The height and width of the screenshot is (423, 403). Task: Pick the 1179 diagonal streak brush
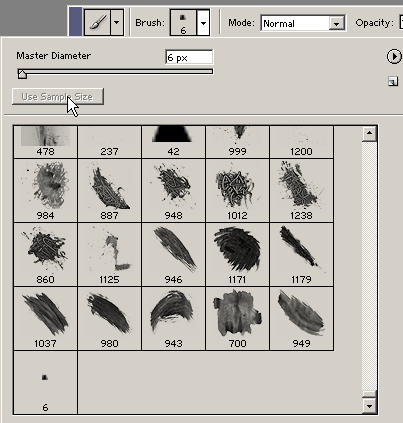tap(301, 254)
